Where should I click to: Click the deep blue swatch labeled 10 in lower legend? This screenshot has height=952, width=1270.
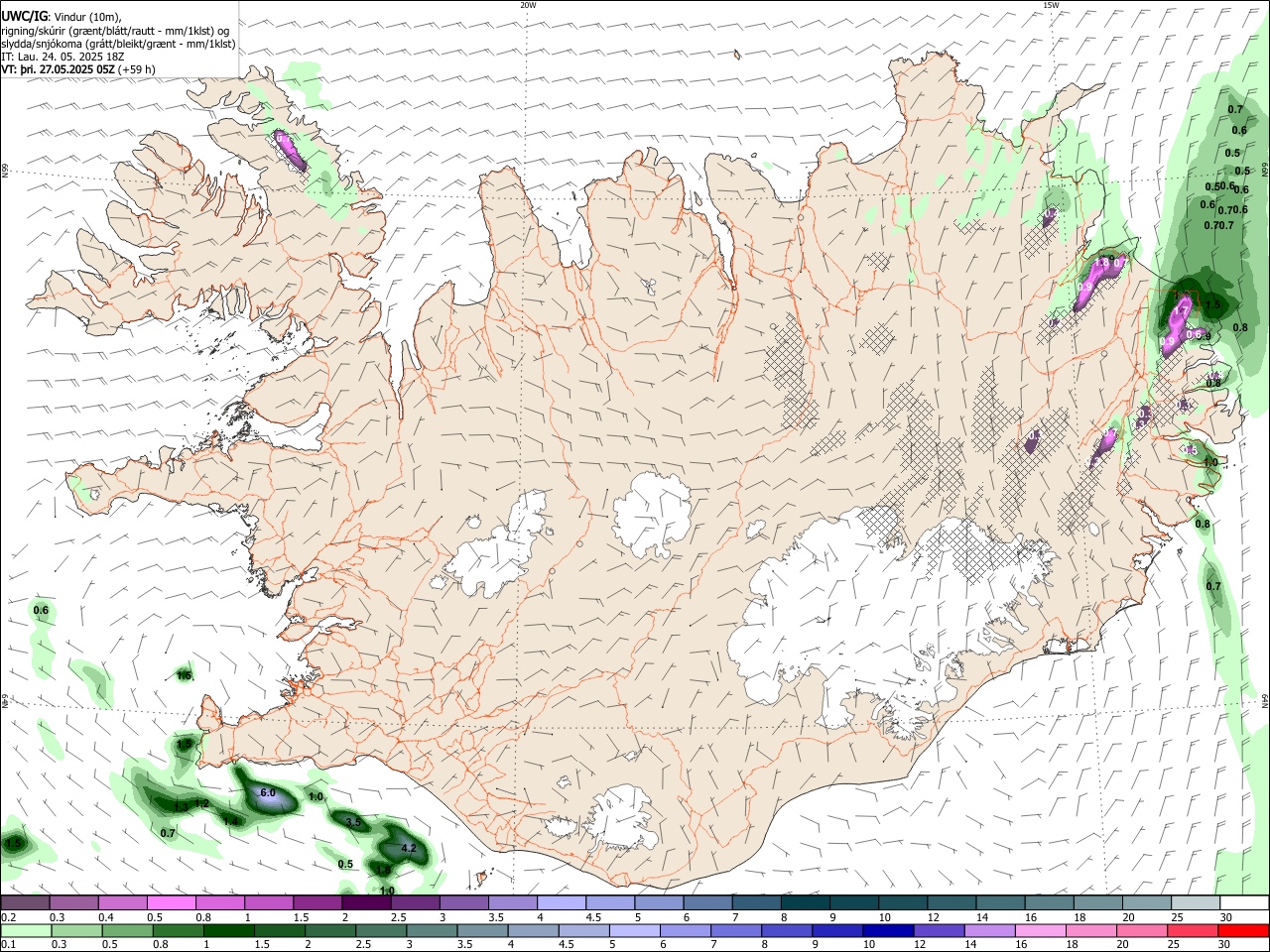point(888,930)
